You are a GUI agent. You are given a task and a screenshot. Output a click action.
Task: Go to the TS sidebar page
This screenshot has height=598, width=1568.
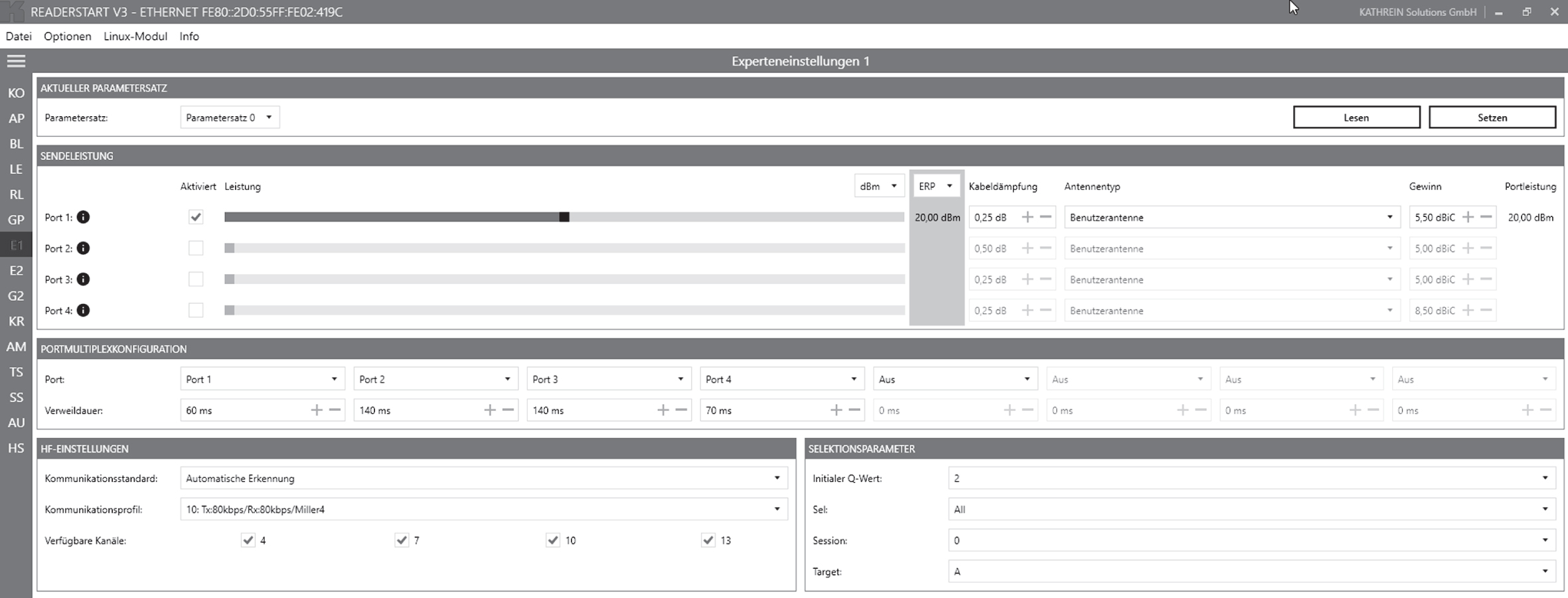[16, 372]
